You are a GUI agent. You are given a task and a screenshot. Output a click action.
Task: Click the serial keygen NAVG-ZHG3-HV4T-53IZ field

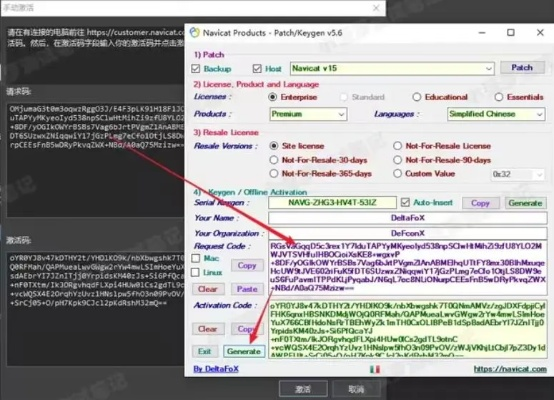tap(332, 203)
